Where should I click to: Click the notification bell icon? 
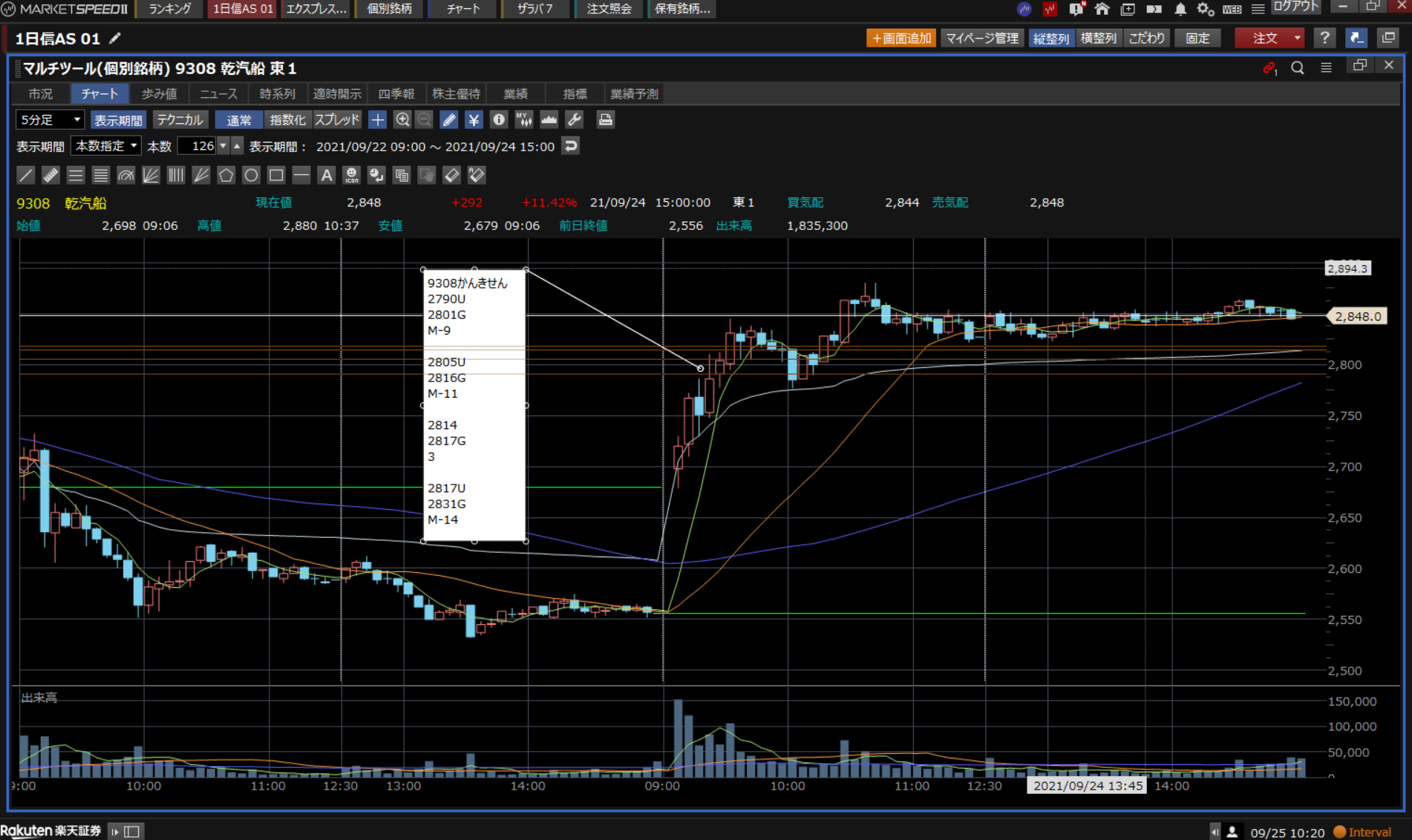(1180, 9)
